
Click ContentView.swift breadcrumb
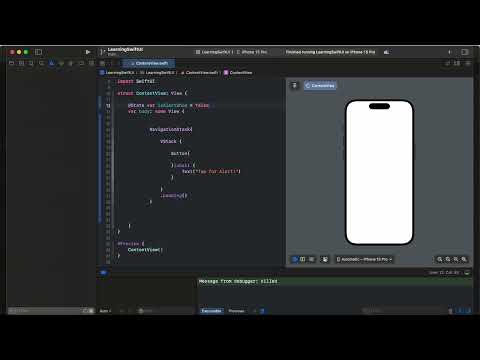(200, 72)
